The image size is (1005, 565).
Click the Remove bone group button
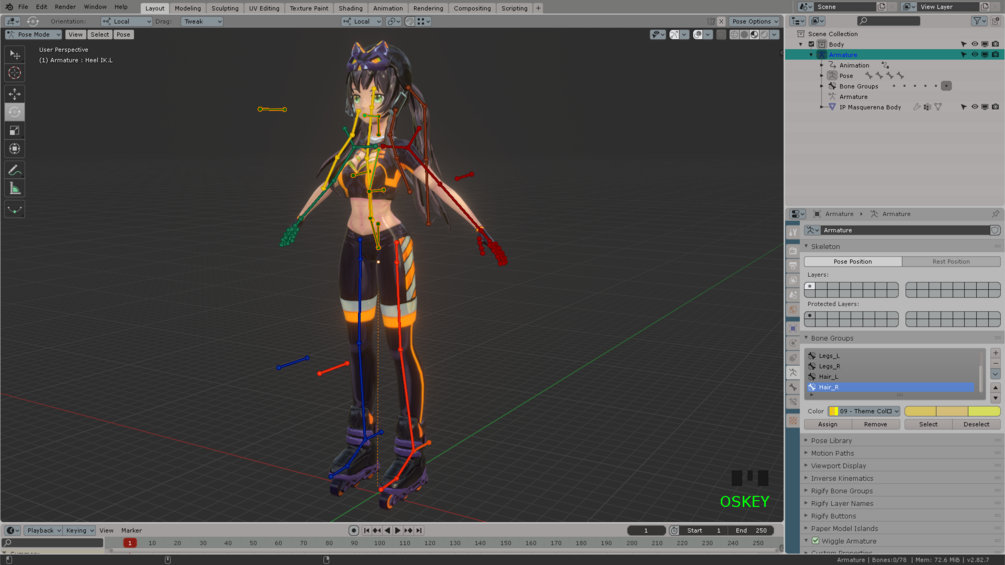coord(875,424)
